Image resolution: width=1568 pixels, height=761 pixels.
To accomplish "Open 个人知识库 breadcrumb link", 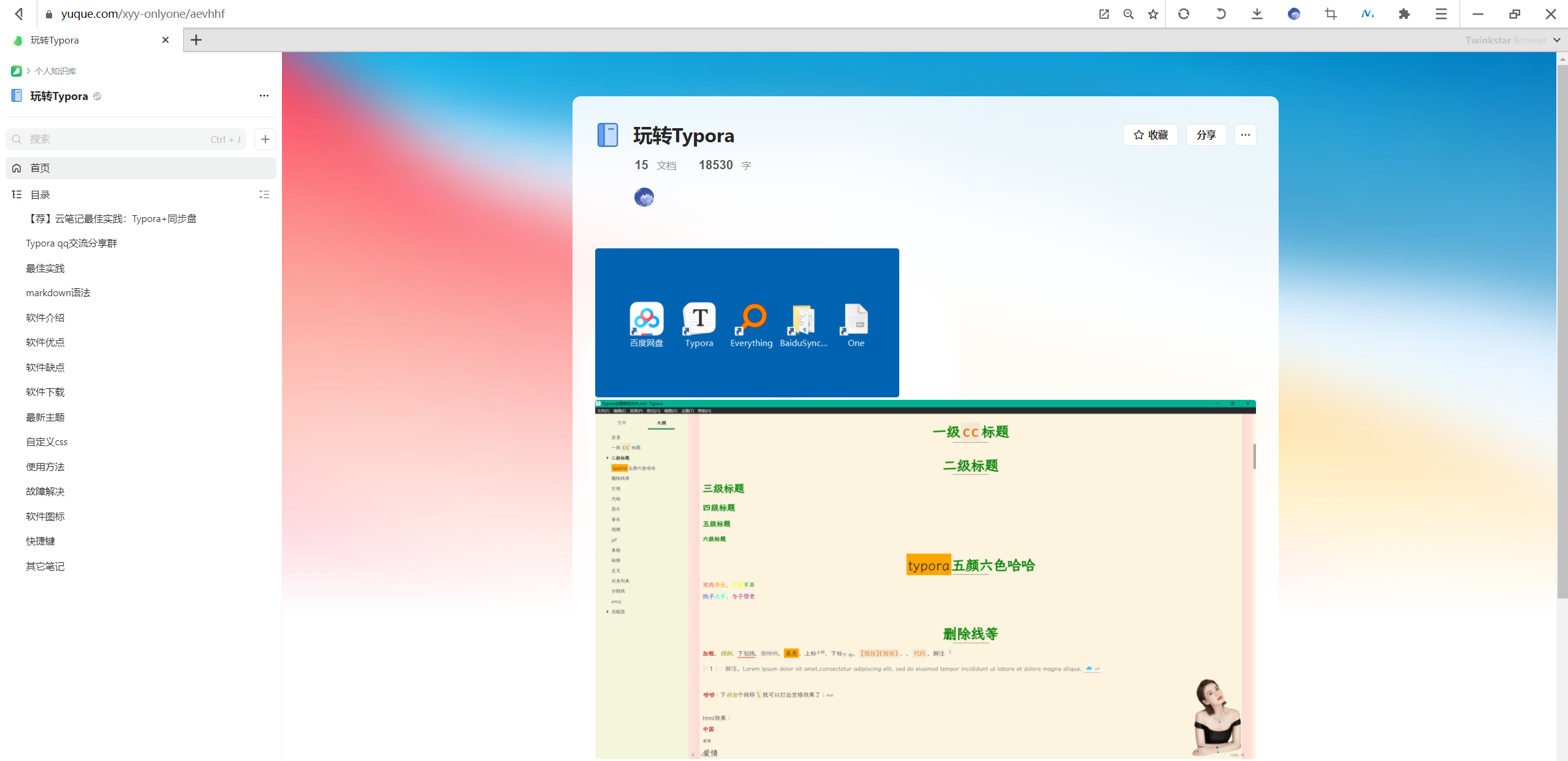I will [55, 71].
